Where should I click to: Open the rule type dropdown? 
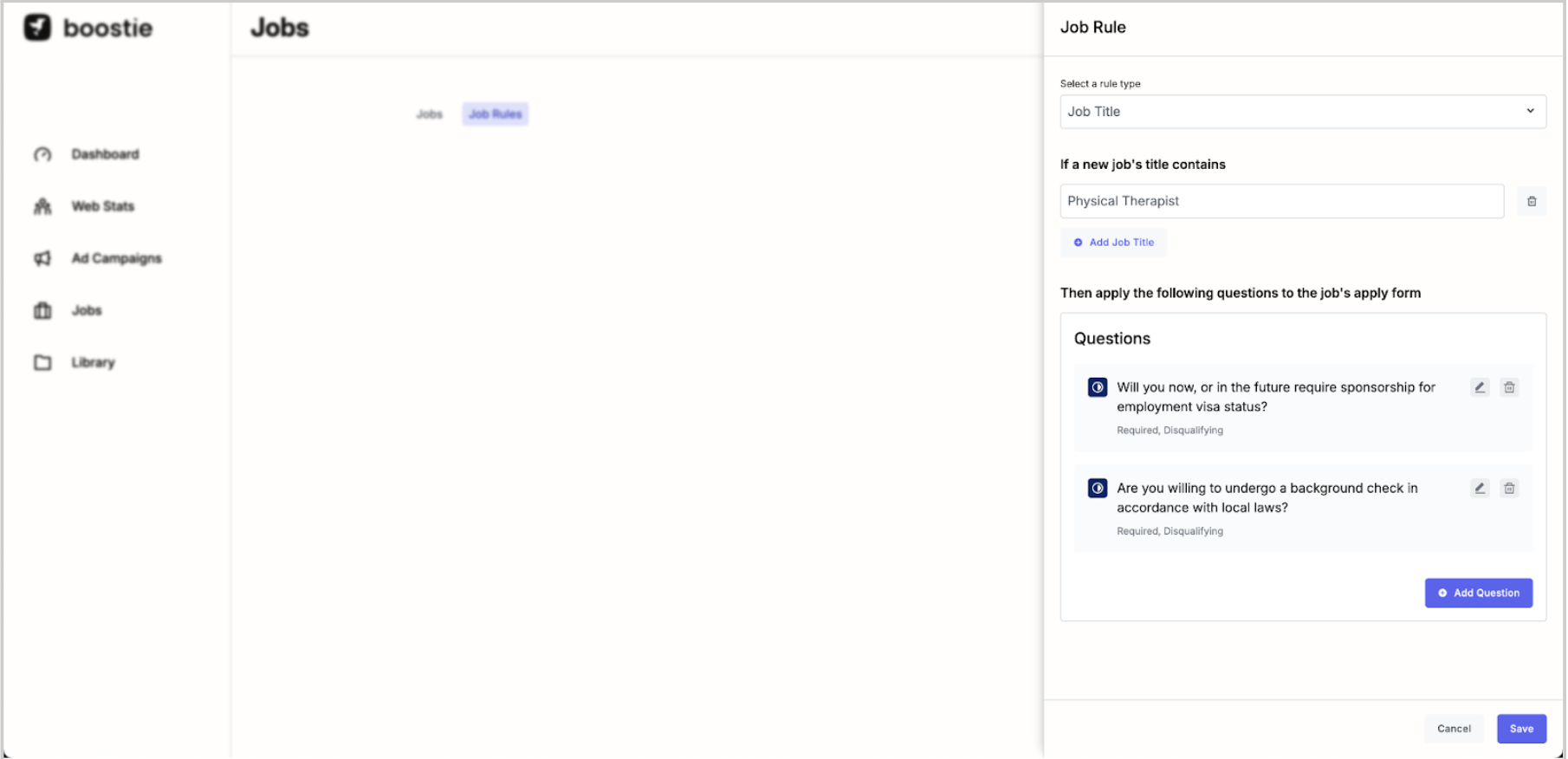click(1301, 112)
